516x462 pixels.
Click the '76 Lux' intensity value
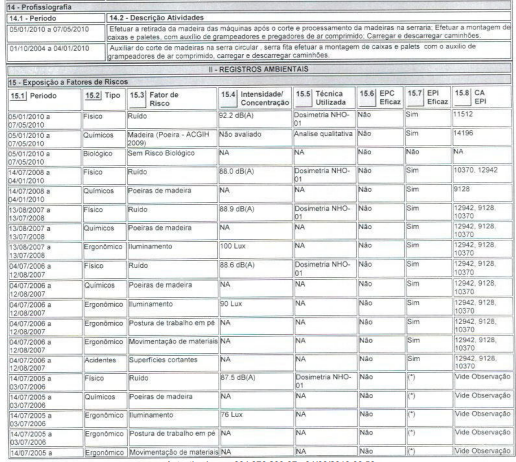pos(232,415)
